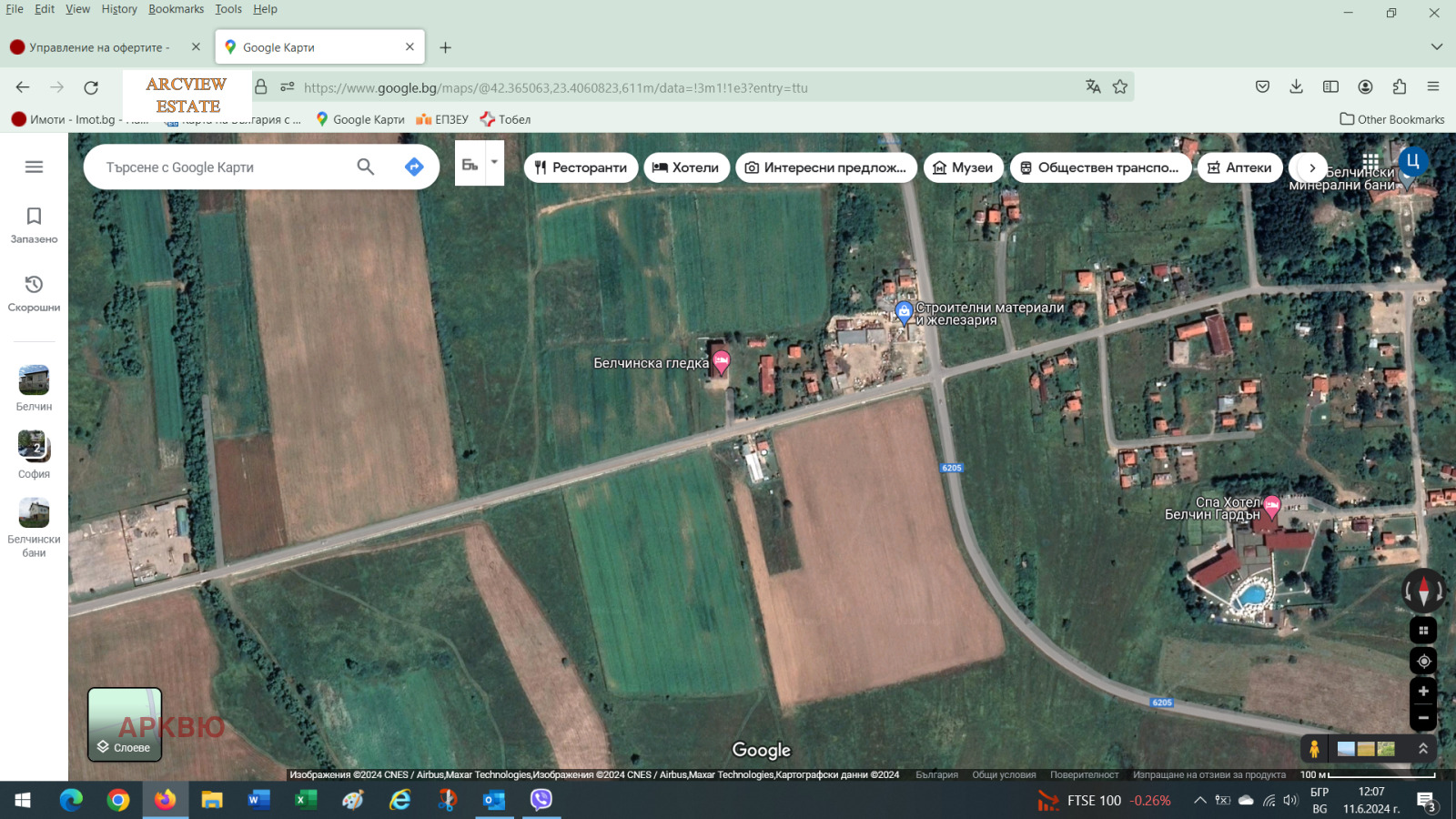The image size is (1456, 819).
Task: Toggle the 3D tilt view button
Action: (x=1423, y=631)
